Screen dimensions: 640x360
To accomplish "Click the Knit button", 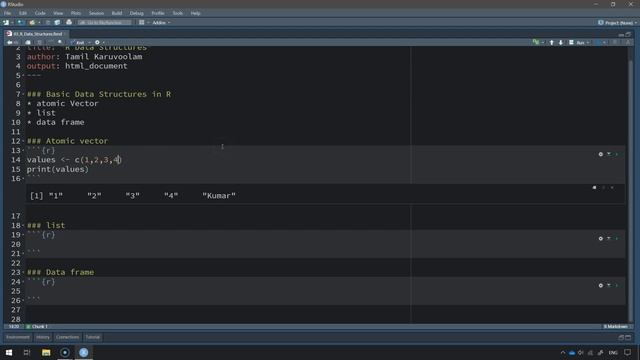I will coord(78,42).
